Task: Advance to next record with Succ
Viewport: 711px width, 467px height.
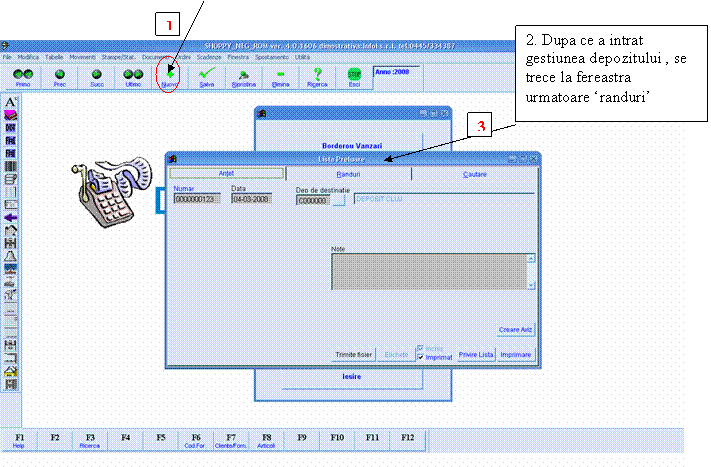Action: [x=97, y=77]
